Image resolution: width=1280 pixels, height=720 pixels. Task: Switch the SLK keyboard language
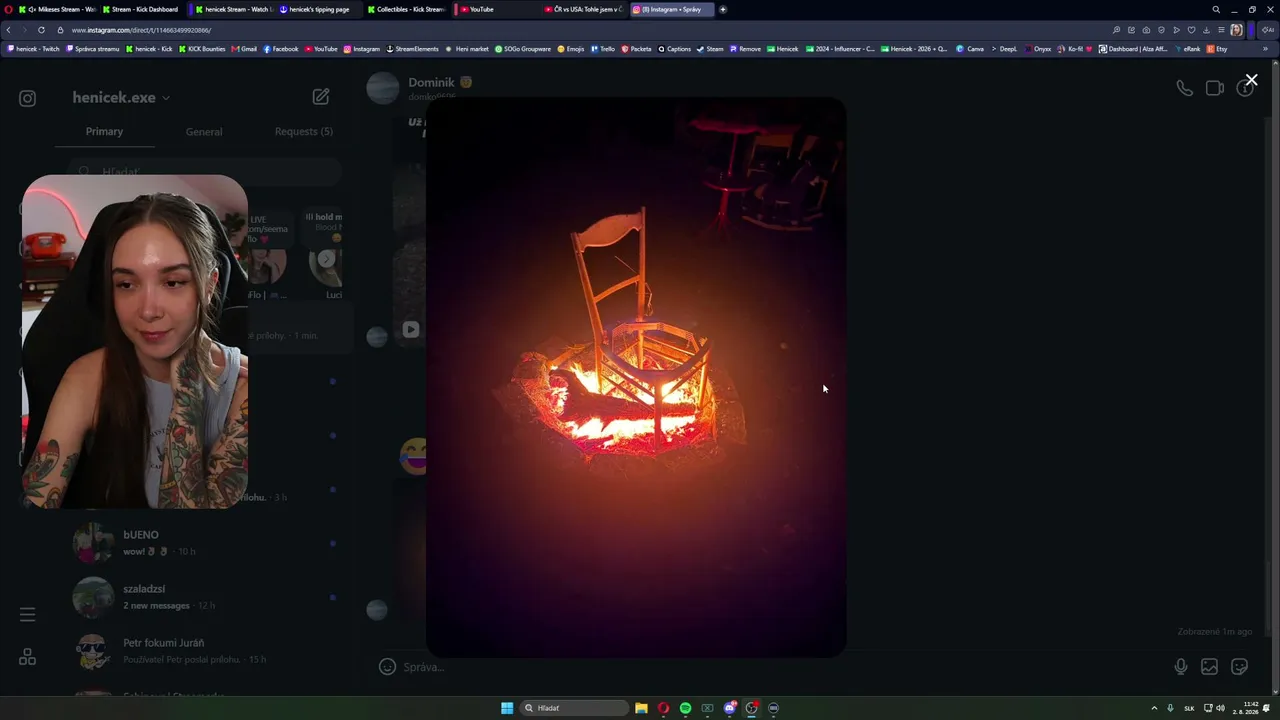point(1189,708)
